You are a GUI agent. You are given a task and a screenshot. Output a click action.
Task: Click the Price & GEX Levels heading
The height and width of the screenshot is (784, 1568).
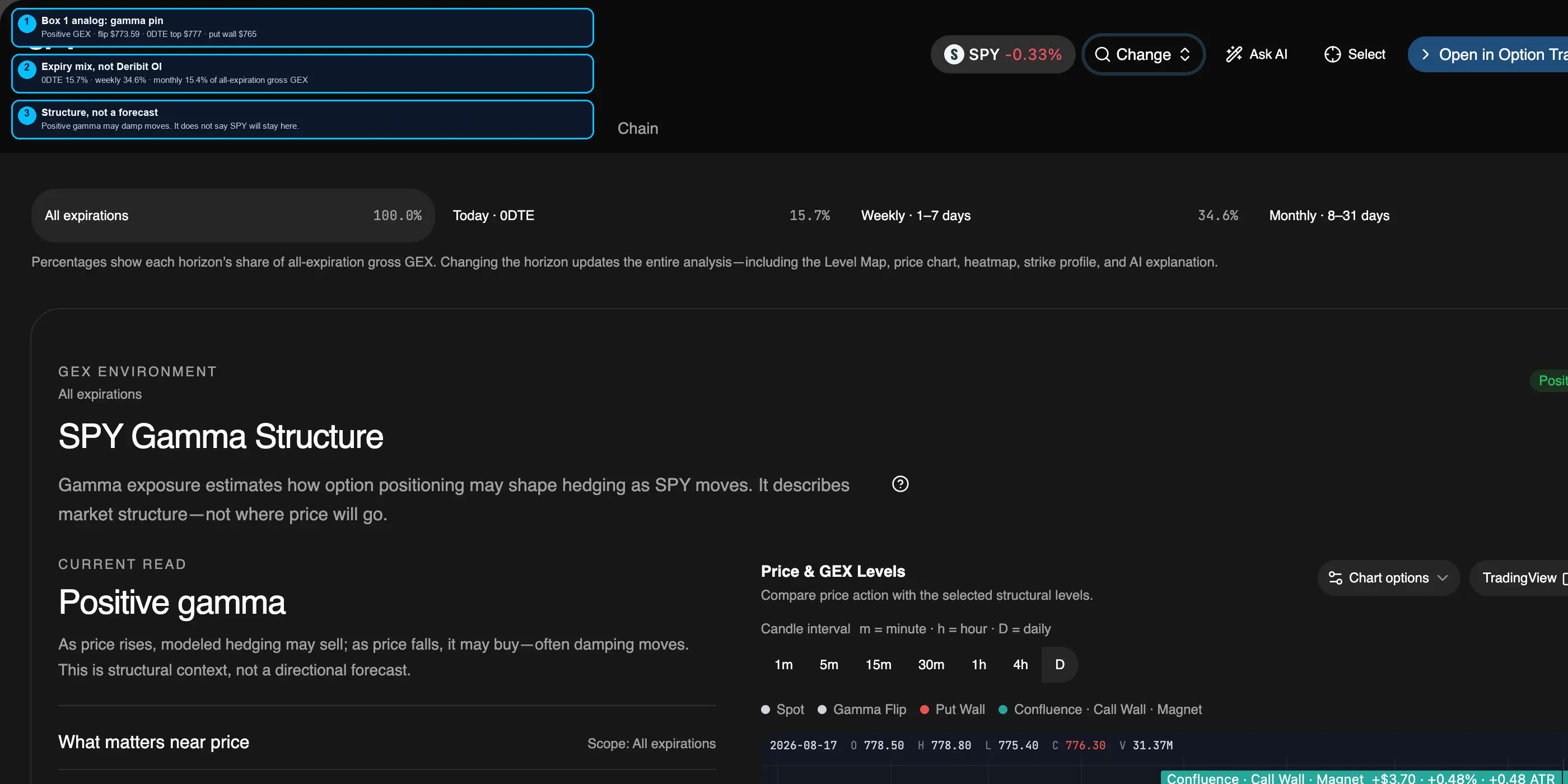pyautogui.click(x=833, y=571)
